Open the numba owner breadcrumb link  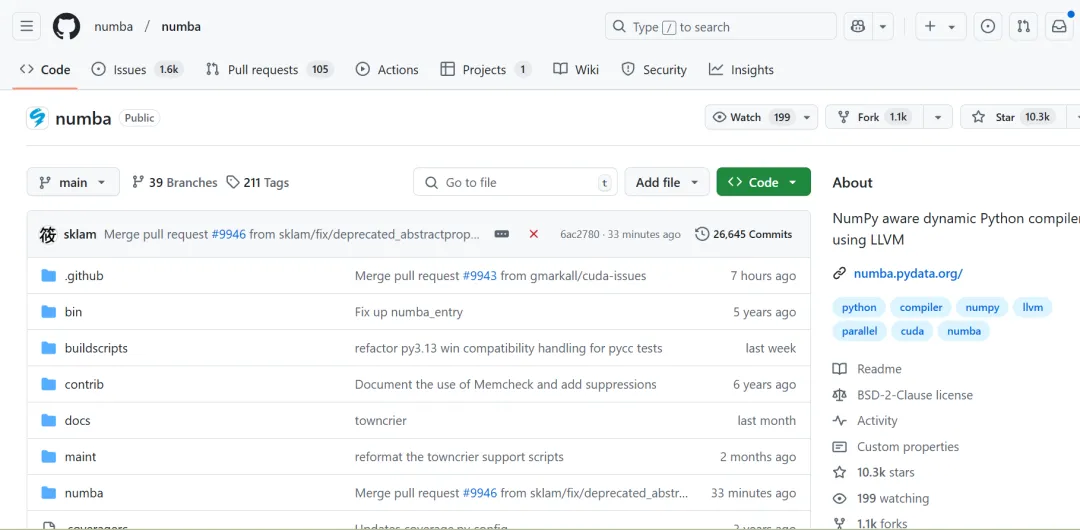point(113,27)
